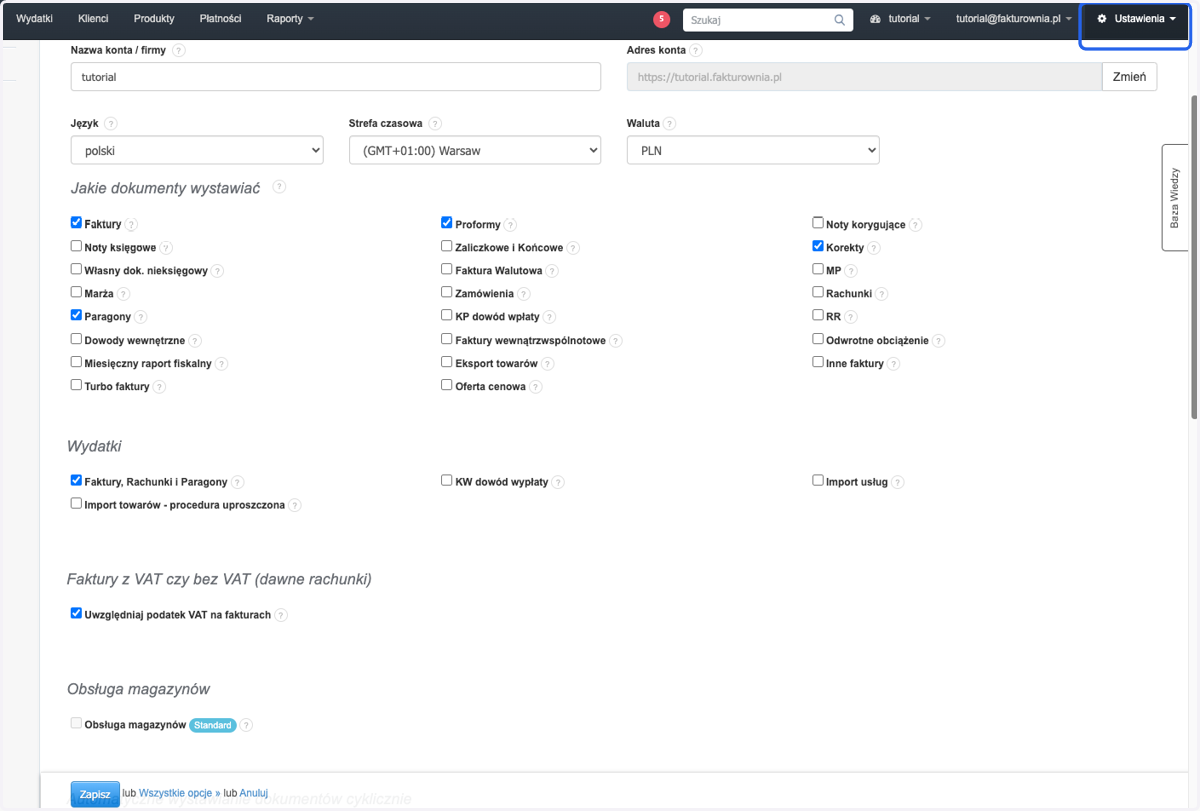Open Klienci in the navigation bar
The width and height of the screenshot is (1200, 811).
[x=93, y=19]
